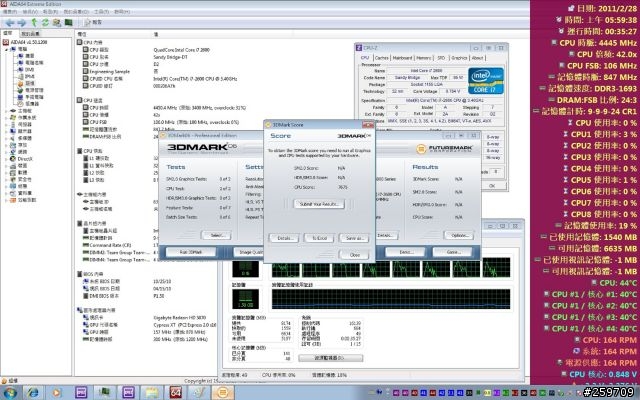This screenshot has width=640, height=400.
Task: Select the highlighted Overclock tree item
Action: click(x=26, y=83)
